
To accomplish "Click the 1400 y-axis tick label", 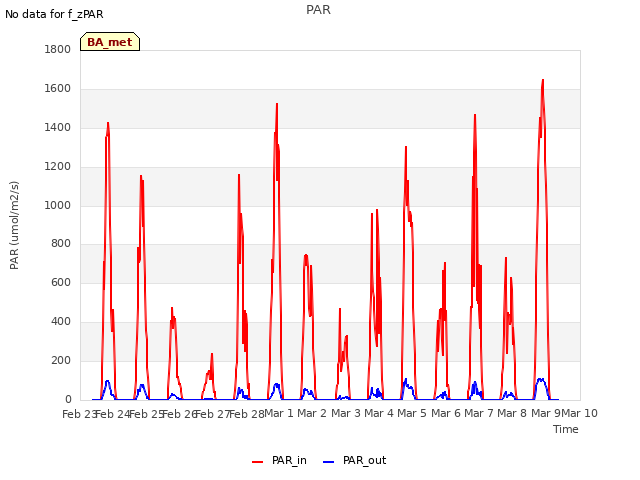I will coord(58,127).
